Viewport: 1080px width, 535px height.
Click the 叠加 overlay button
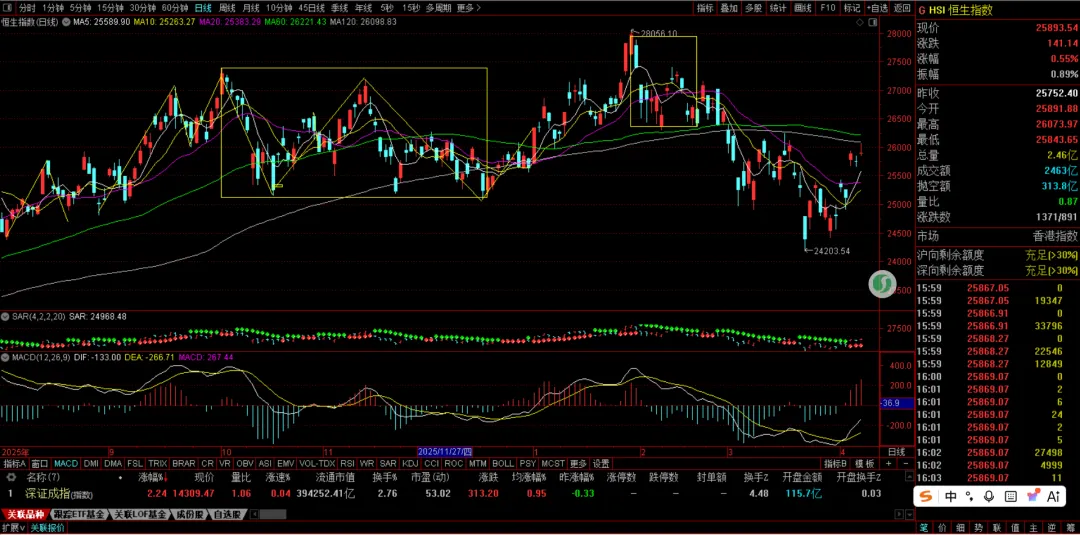[x=729, y=8]
